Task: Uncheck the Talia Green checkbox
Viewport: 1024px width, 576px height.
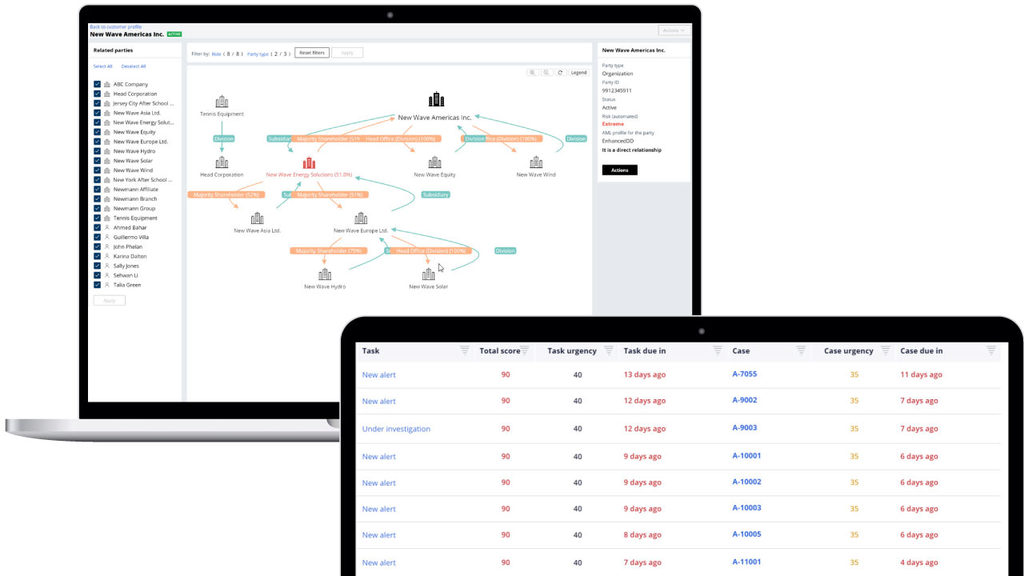Action: (x=97, y=285)
